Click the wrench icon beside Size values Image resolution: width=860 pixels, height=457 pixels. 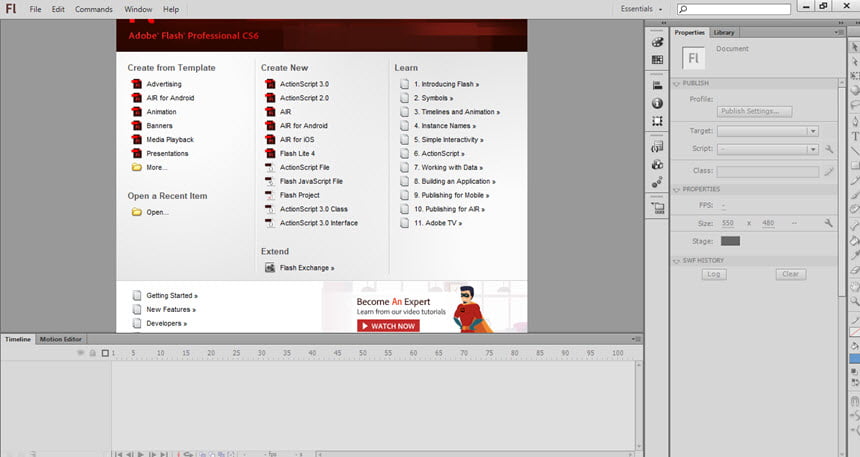click(828, 223)
